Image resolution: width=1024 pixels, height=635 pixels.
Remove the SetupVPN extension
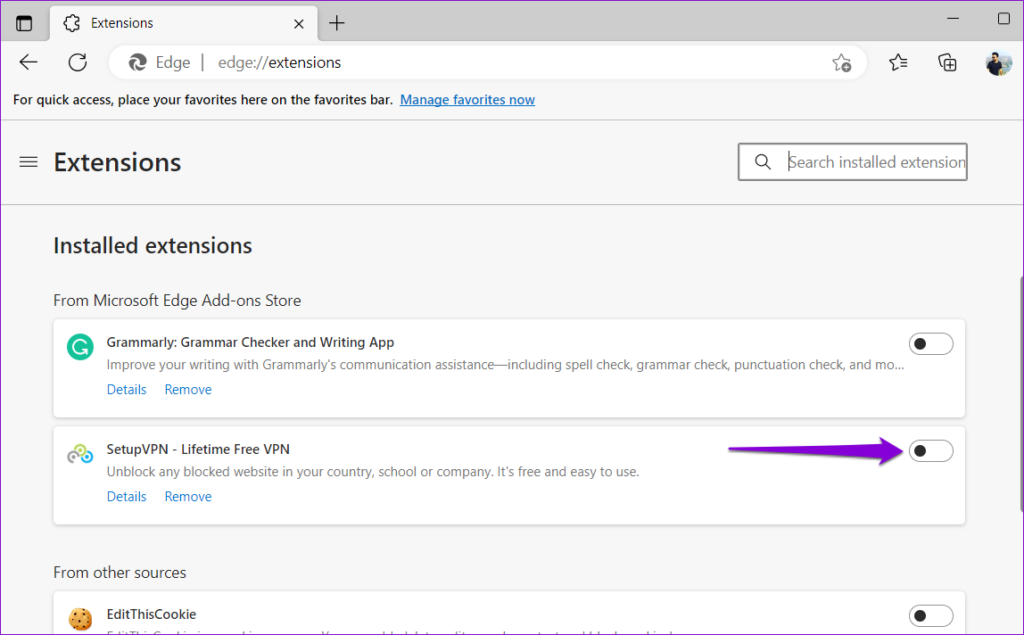click(188, 497)
